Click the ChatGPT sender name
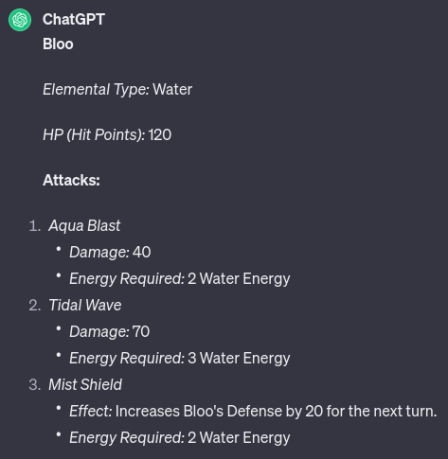The width and height of the screenshot is (448, 459). [x=74, y=19]
